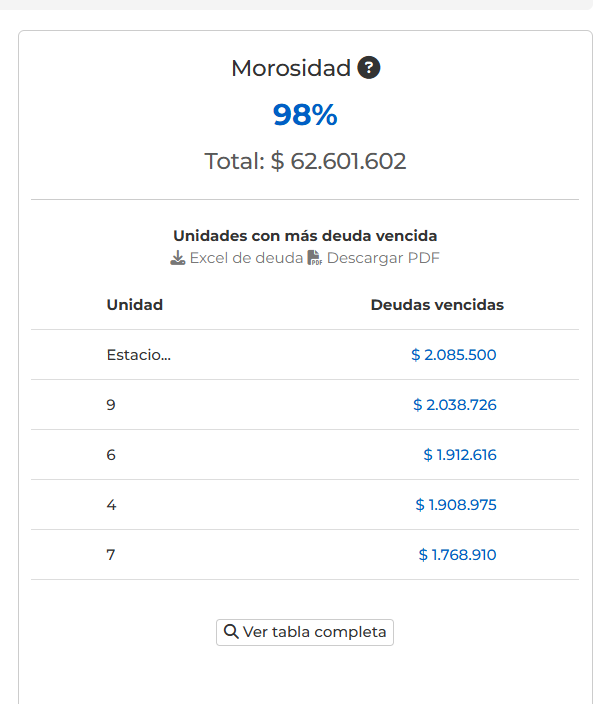
Task: Open the $ 1.768.910 debt amount
Action: coord(457,554)
